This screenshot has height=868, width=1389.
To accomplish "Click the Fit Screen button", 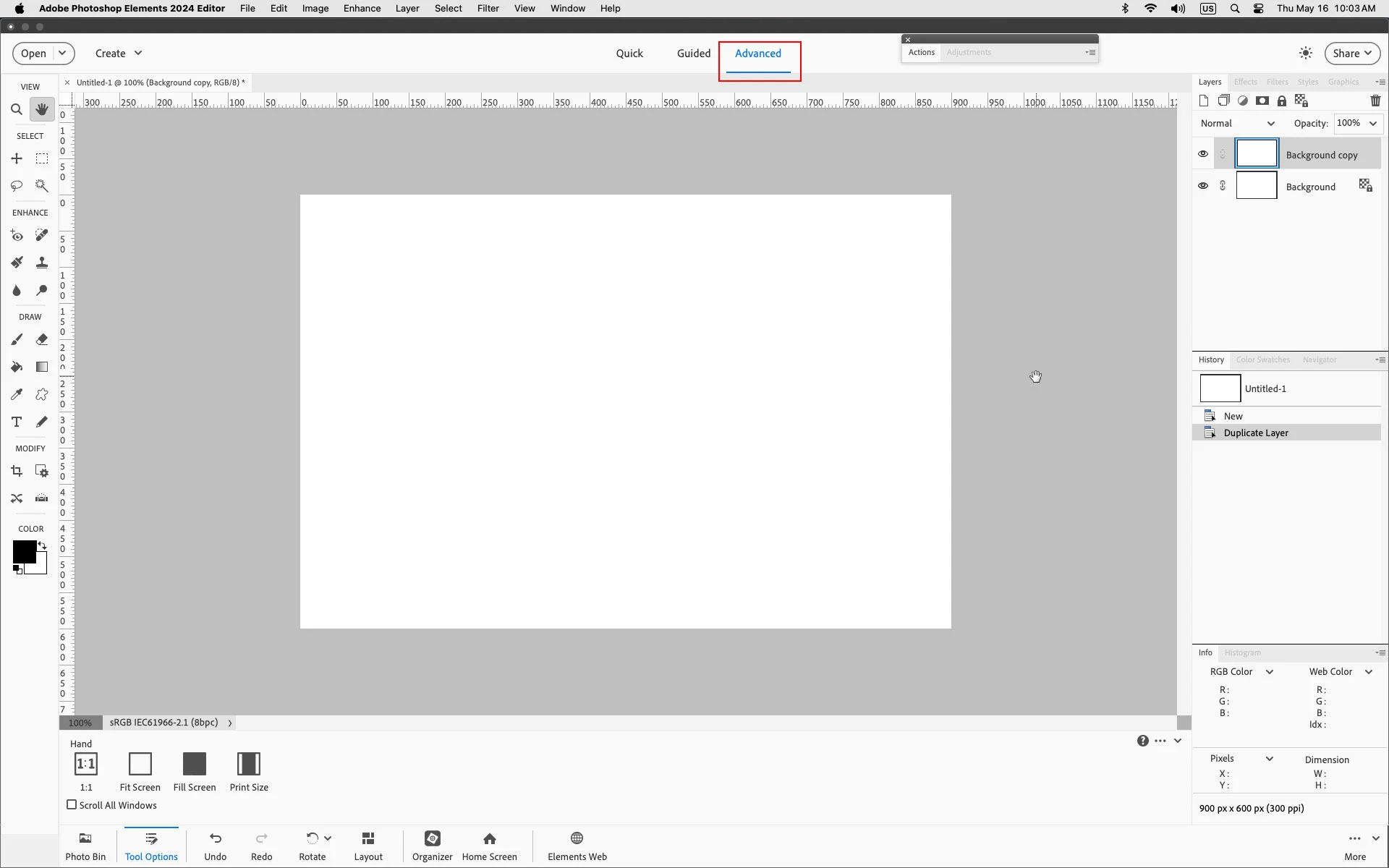I will point(140,771).
